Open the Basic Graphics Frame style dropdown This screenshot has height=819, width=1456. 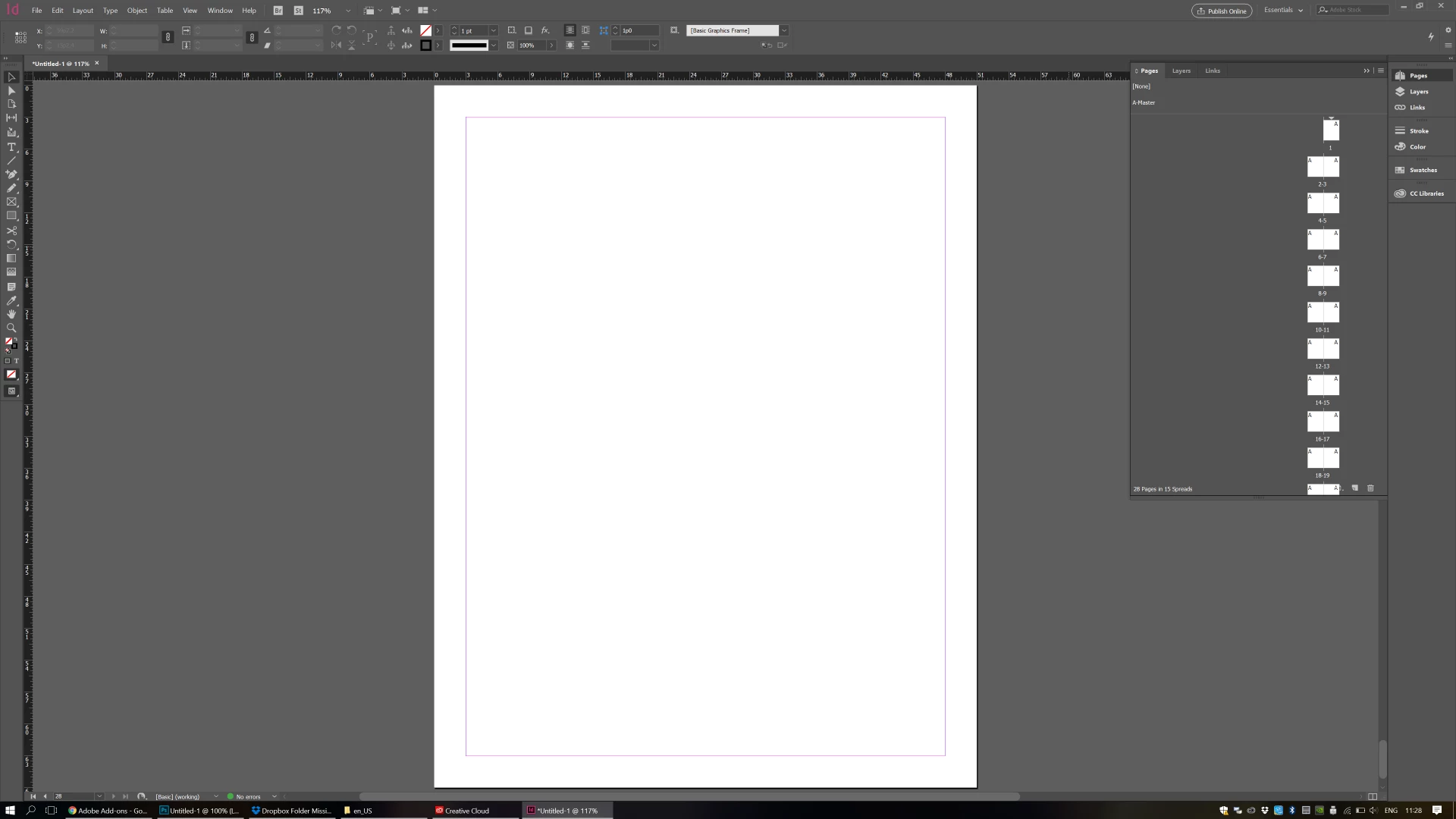784,30
